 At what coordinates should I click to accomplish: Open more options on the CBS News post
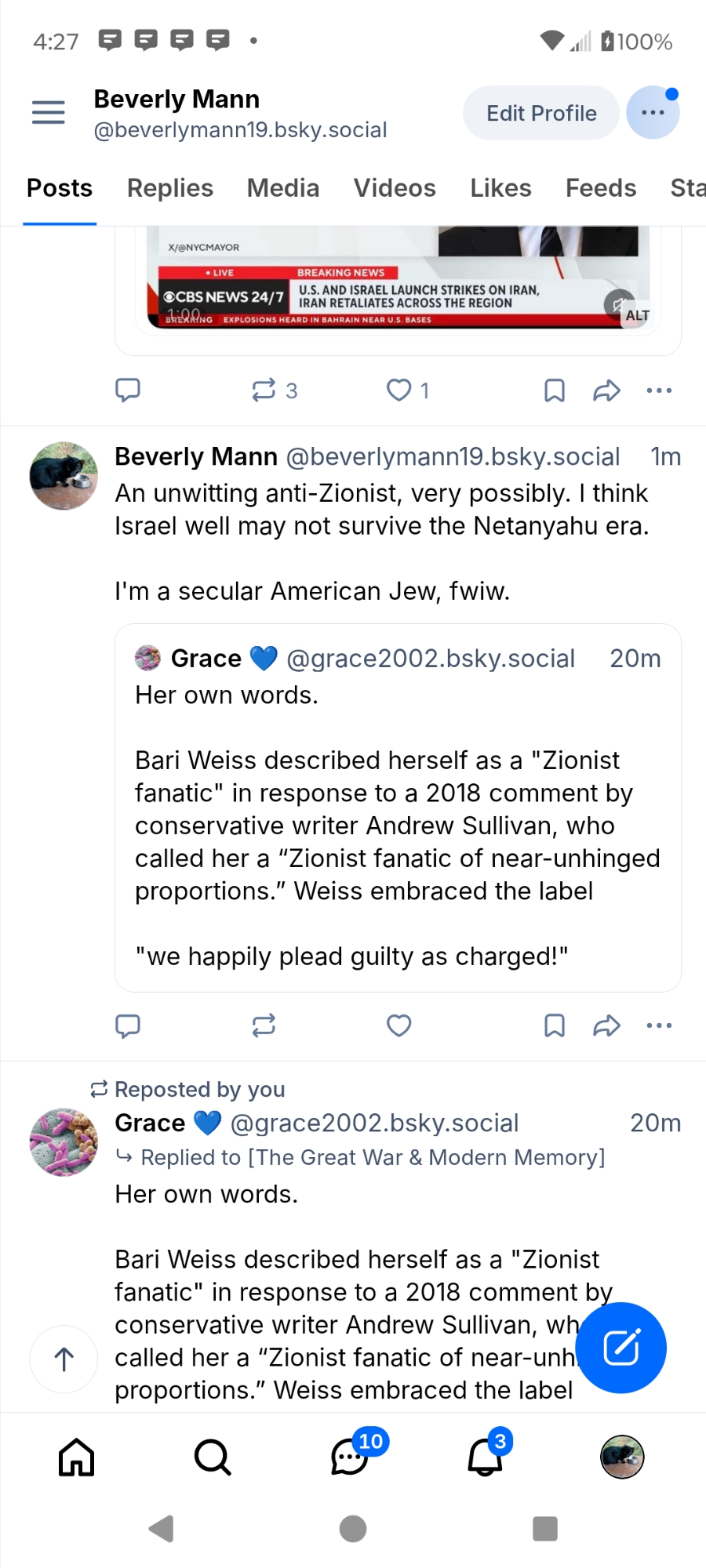click(x=659, y=390)
